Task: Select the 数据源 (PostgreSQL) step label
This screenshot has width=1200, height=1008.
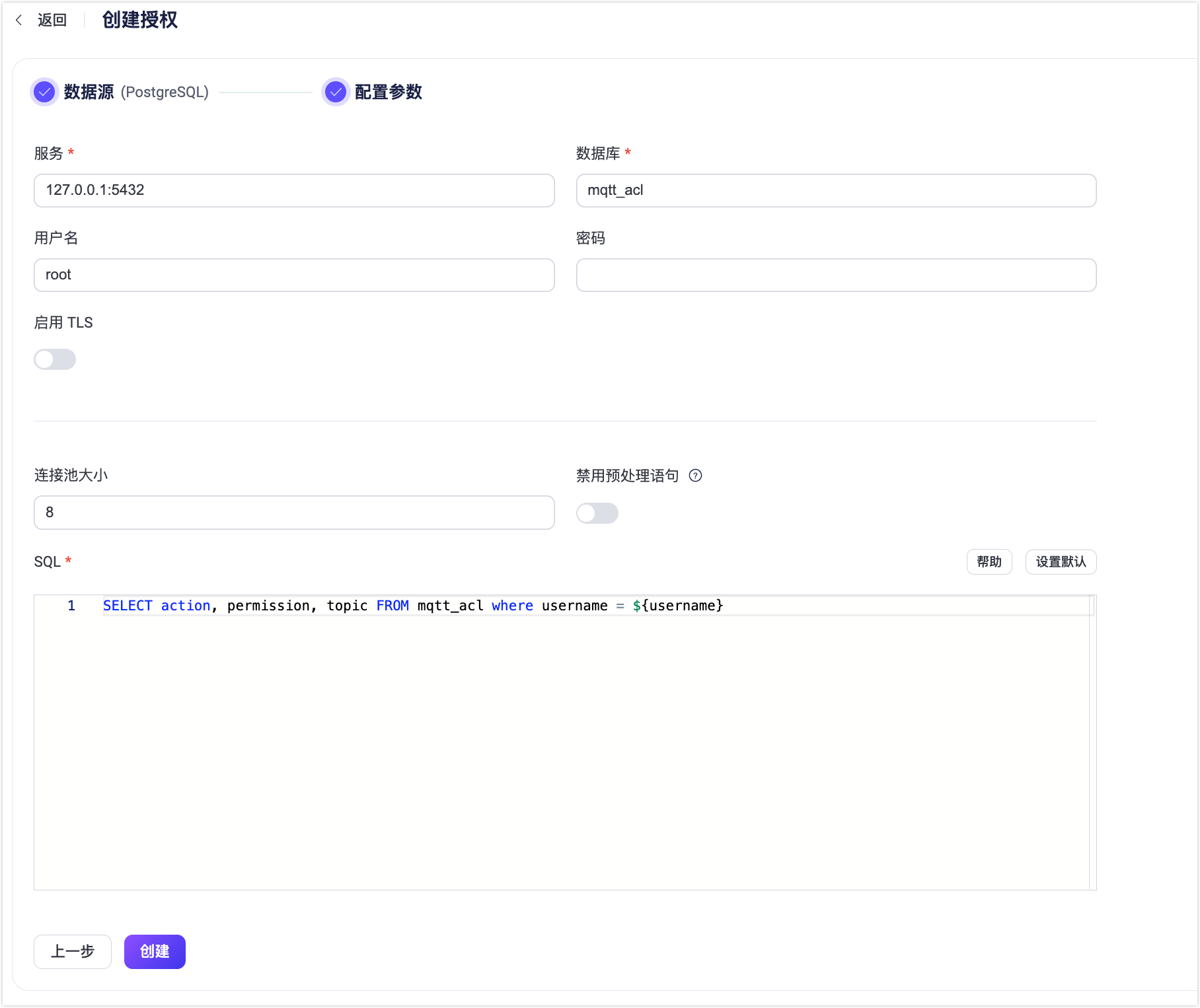Action: [x=135, y=92]
